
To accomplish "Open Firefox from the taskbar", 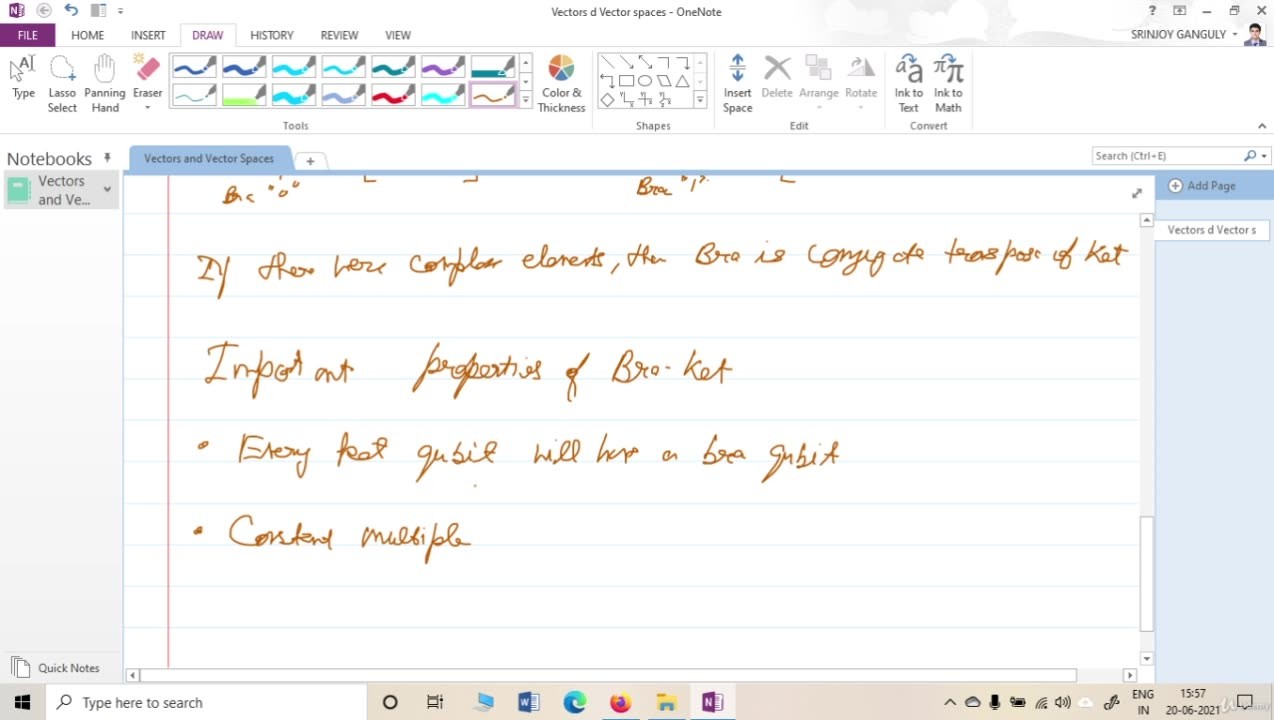I will (620, 702).
